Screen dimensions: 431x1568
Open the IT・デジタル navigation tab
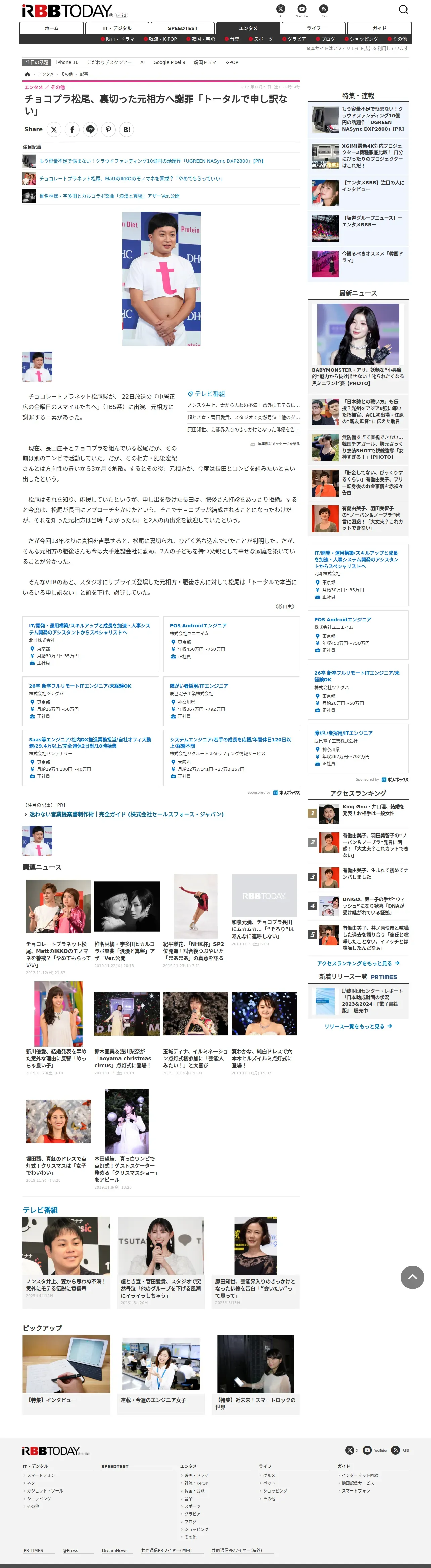(x=117, y=28)
